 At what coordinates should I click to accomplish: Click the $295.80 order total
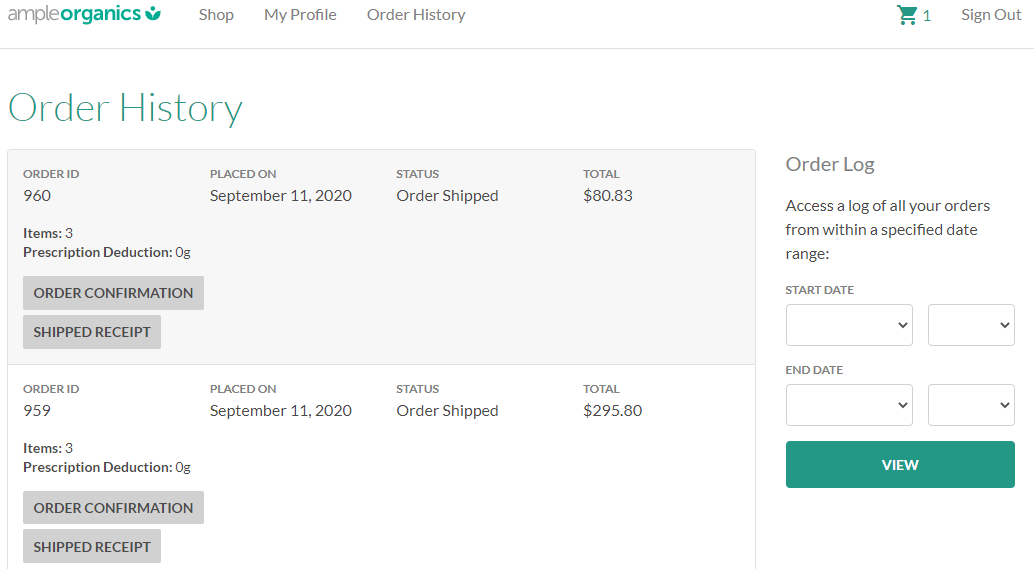[x=612, y=411]
